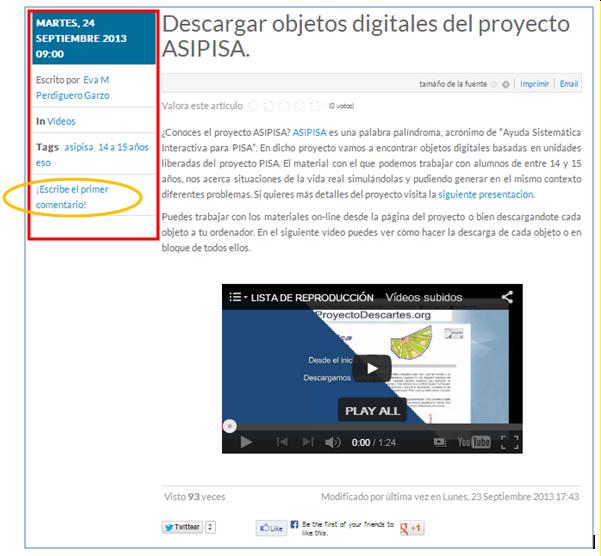The height and width of the screenshot is (556, 601).
Task: Increase font size with larger circle icon
Action: (x=506, y=84)
